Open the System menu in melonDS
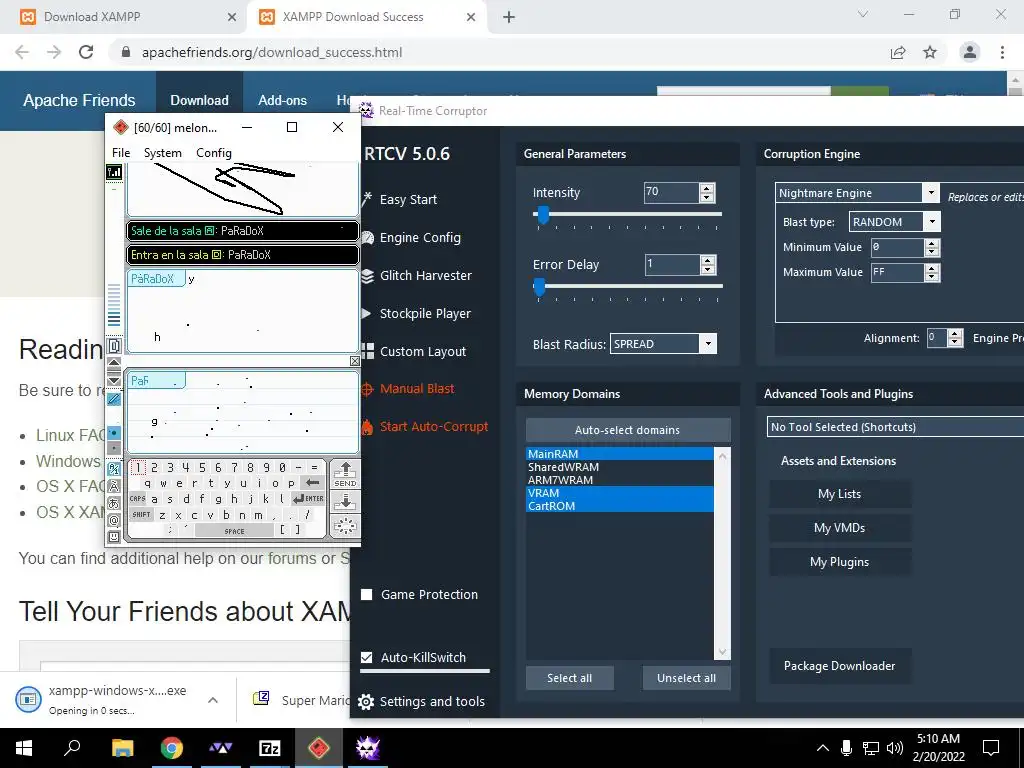 (x=163, y=153)
